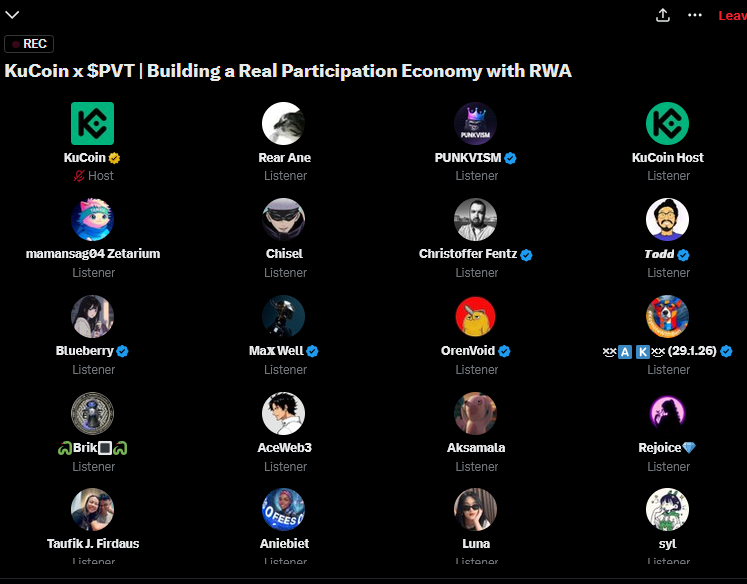Open KuCoin Host round avatar
Viewport: 747px width, 584px height.
[667, 123]
